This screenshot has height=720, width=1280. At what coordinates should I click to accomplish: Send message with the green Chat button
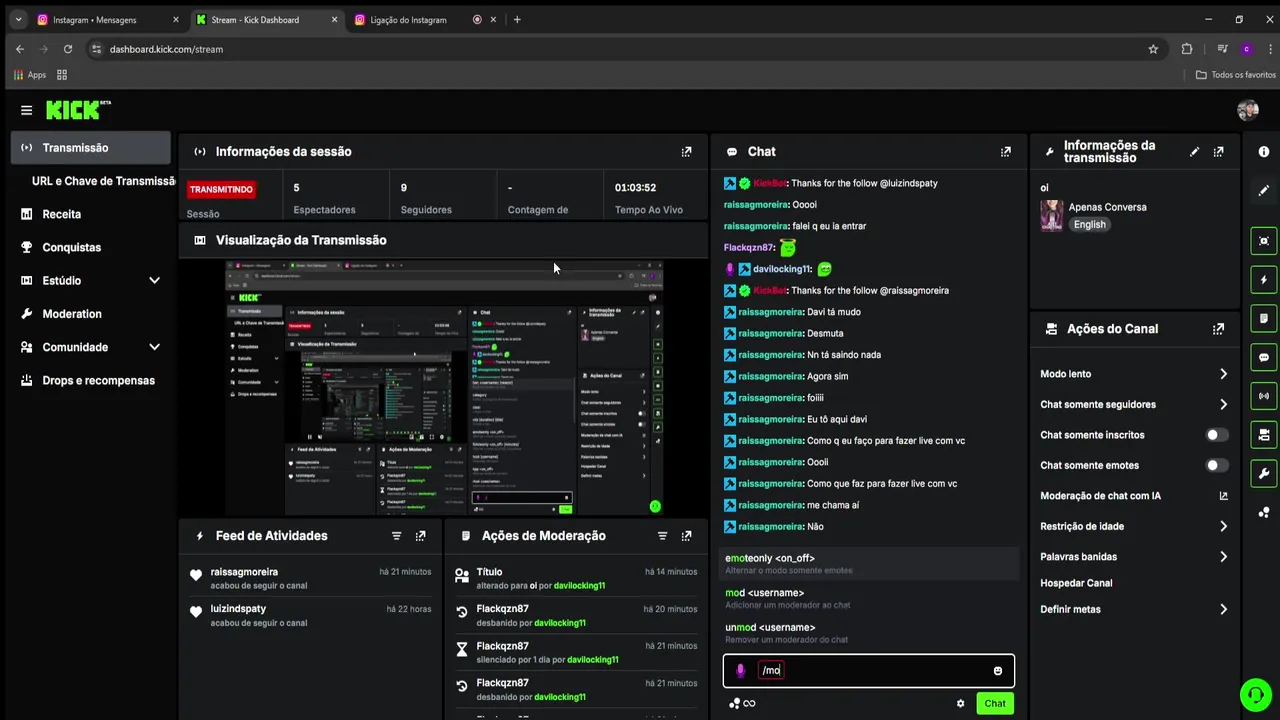(995, 704)
